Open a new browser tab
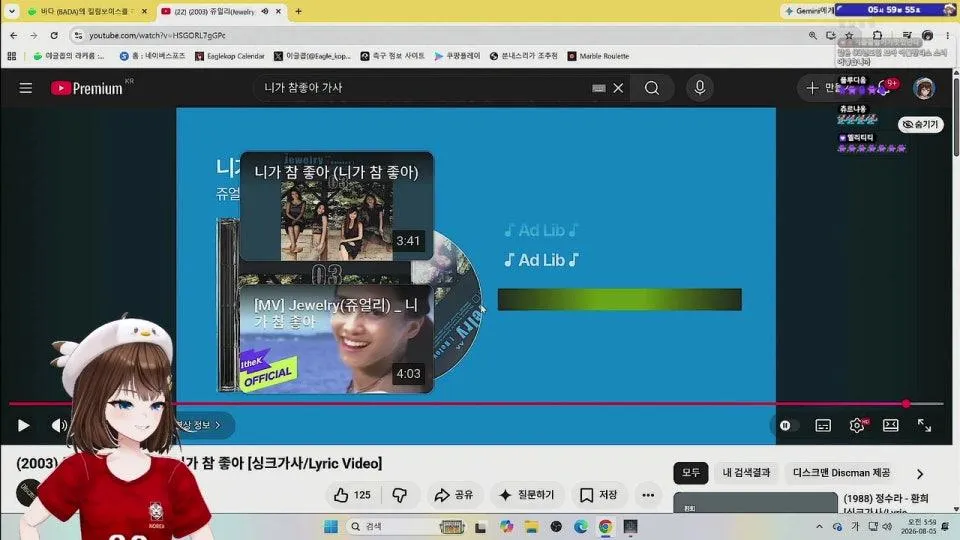Image resolution: width=960 pixels, height=540 pixels. pos(298,11)
